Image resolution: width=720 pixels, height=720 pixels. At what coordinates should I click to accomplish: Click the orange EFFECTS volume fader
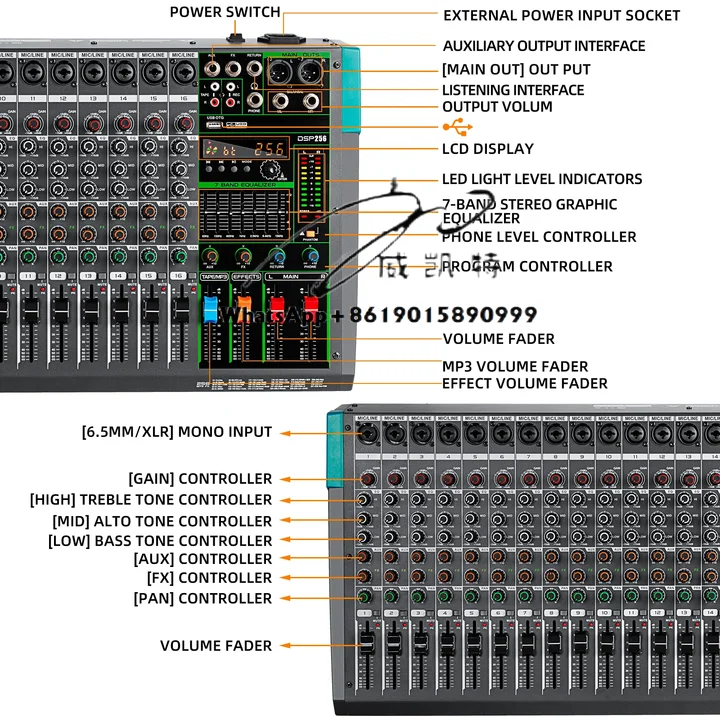(x=244, y=300)
